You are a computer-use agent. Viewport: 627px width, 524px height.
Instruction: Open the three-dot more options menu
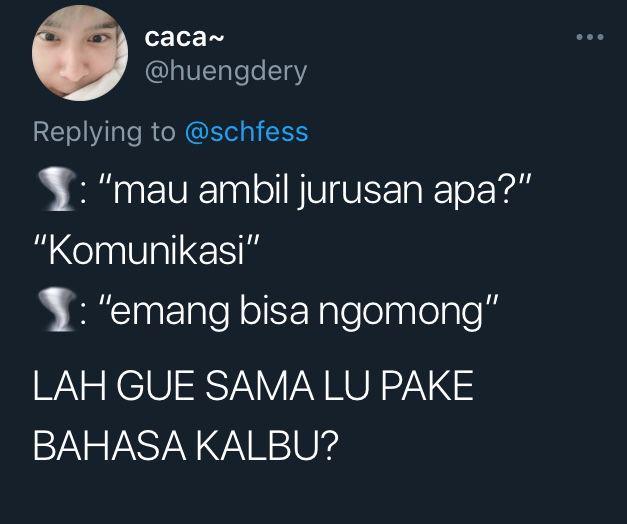pyautogui.click(x=590, y=37)
